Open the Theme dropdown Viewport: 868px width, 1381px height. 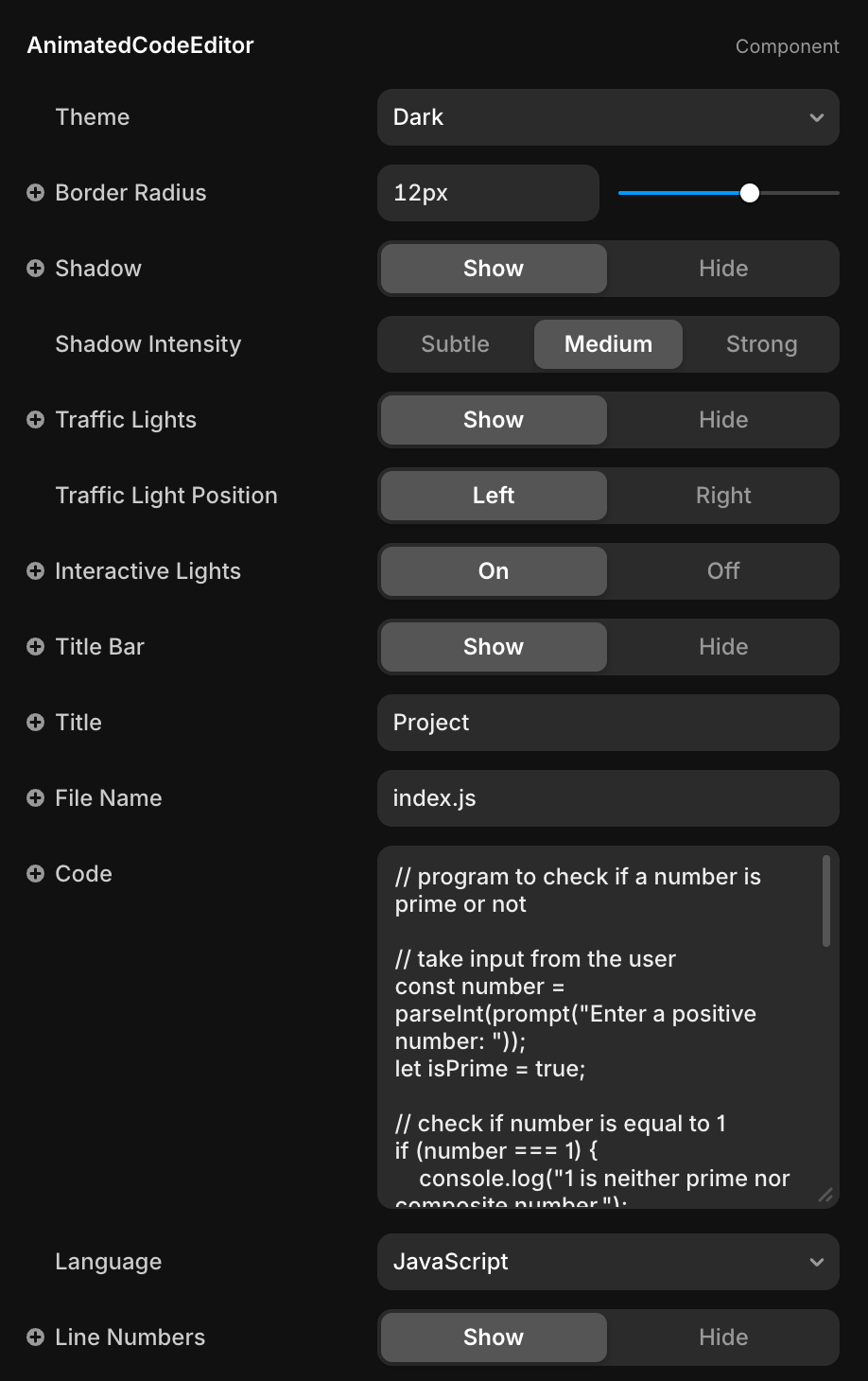[608, 117]
